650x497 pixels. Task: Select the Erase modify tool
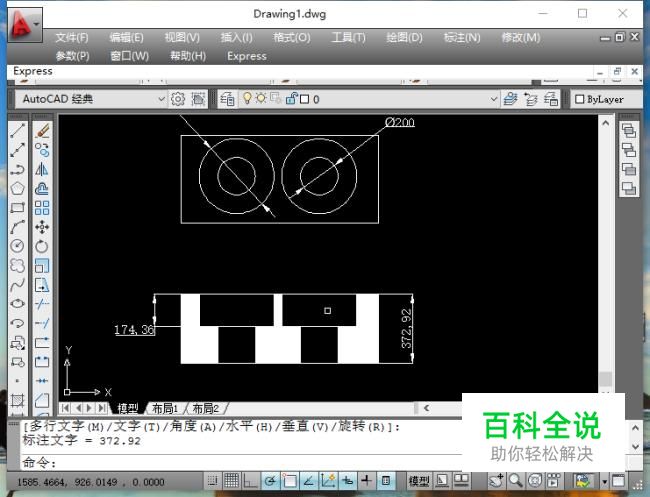click(x=42, y=131)
